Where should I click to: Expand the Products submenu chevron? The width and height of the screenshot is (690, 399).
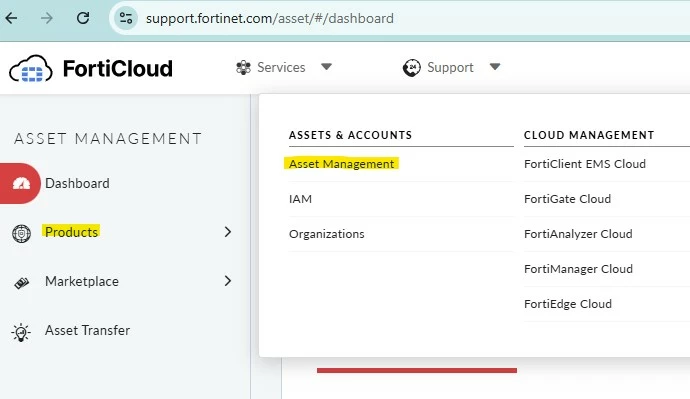pyautogui.click(x=228, y=232)
